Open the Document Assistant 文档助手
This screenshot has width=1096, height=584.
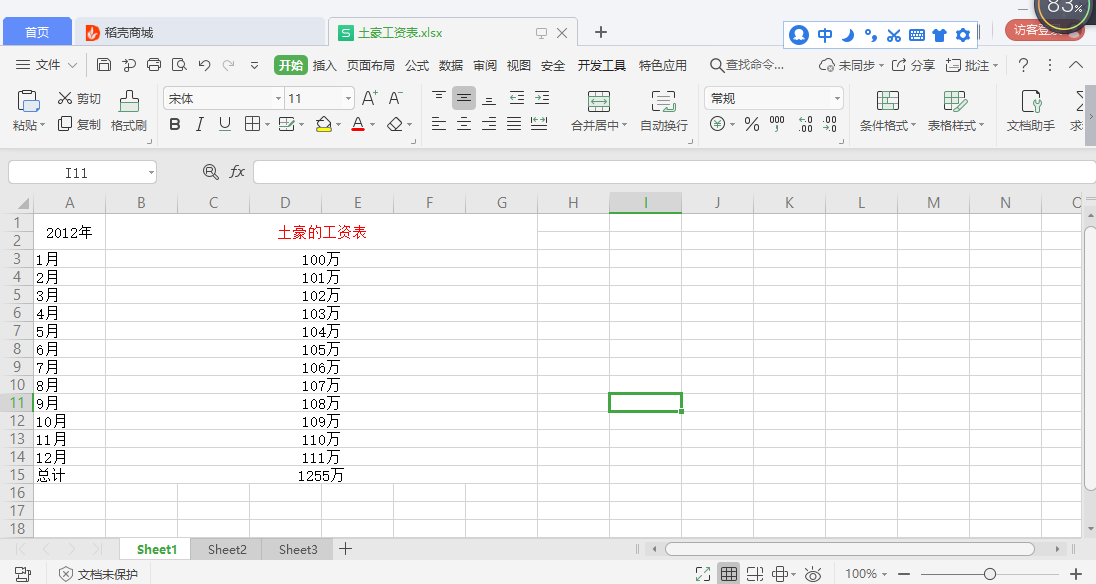click(x=1031, y=110)
